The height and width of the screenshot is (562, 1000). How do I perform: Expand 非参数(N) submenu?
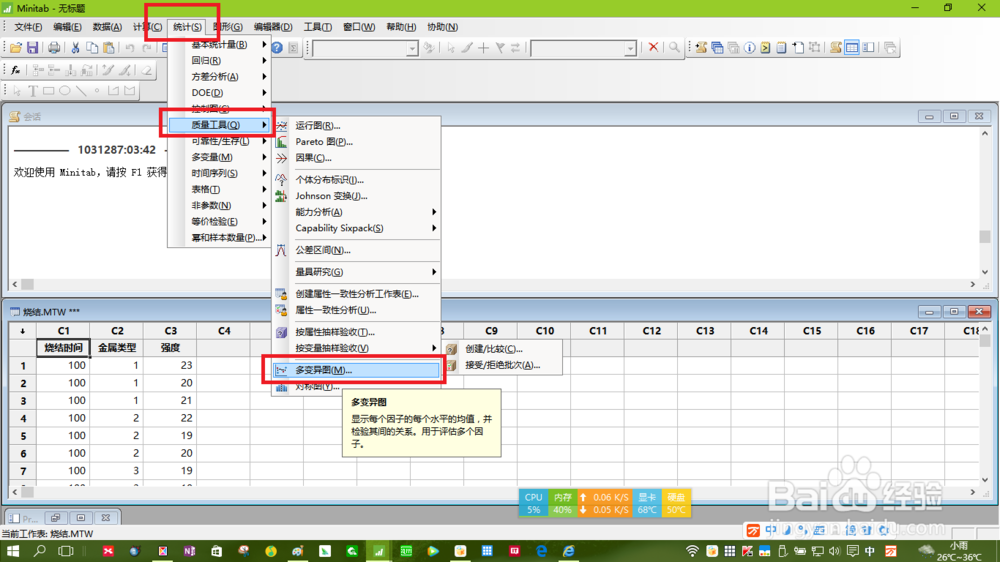tap(220, 205)
